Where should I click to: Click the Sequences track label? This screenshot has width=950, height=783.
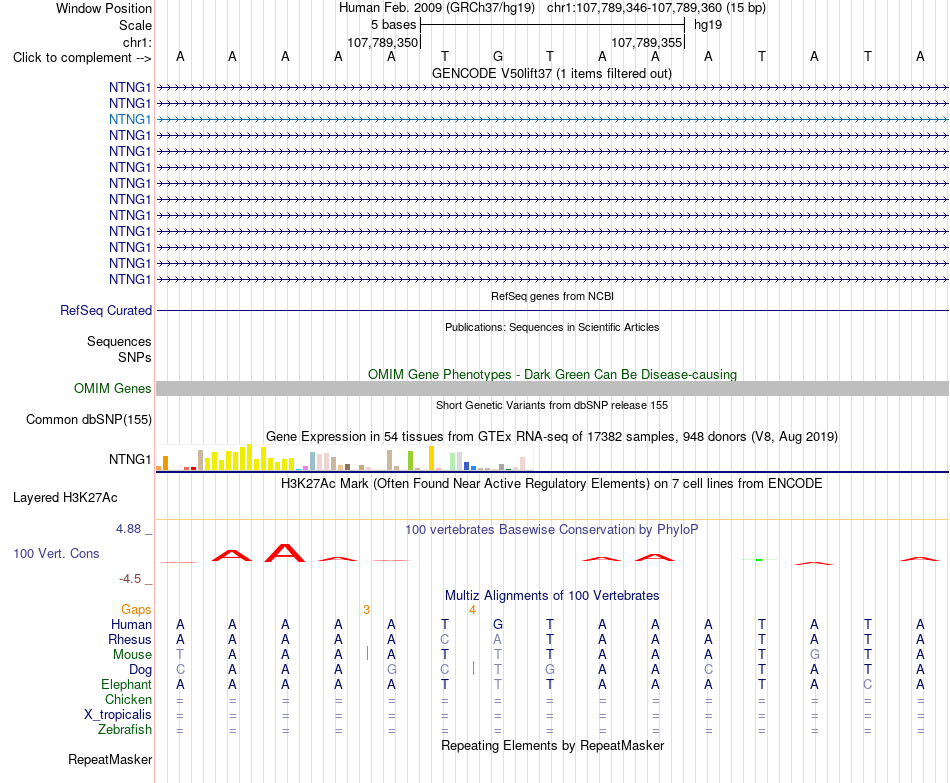tap(119, 341)
